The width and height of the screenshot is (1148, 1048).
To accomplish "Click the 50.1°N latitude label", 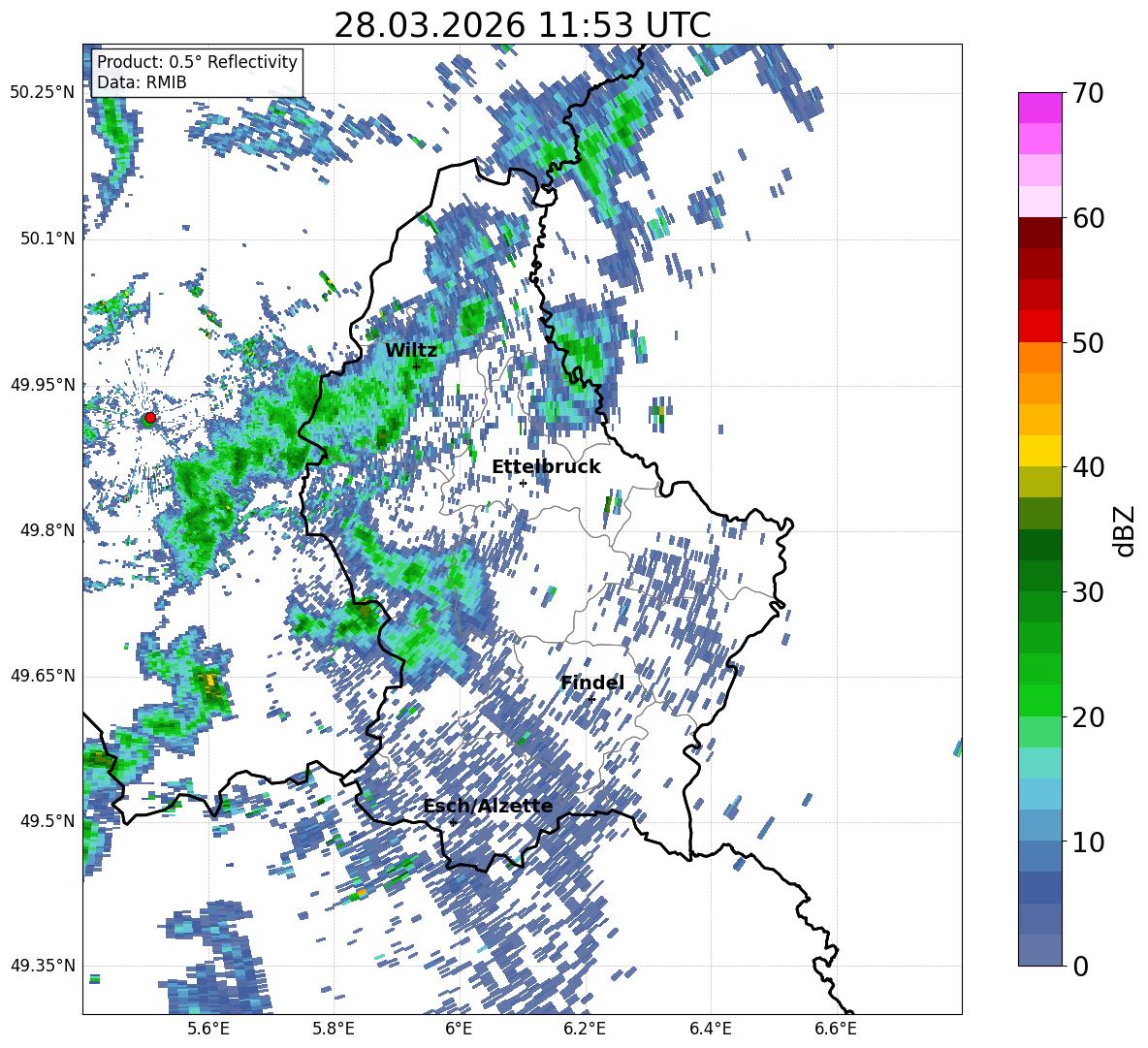I will tap(48, 238).
